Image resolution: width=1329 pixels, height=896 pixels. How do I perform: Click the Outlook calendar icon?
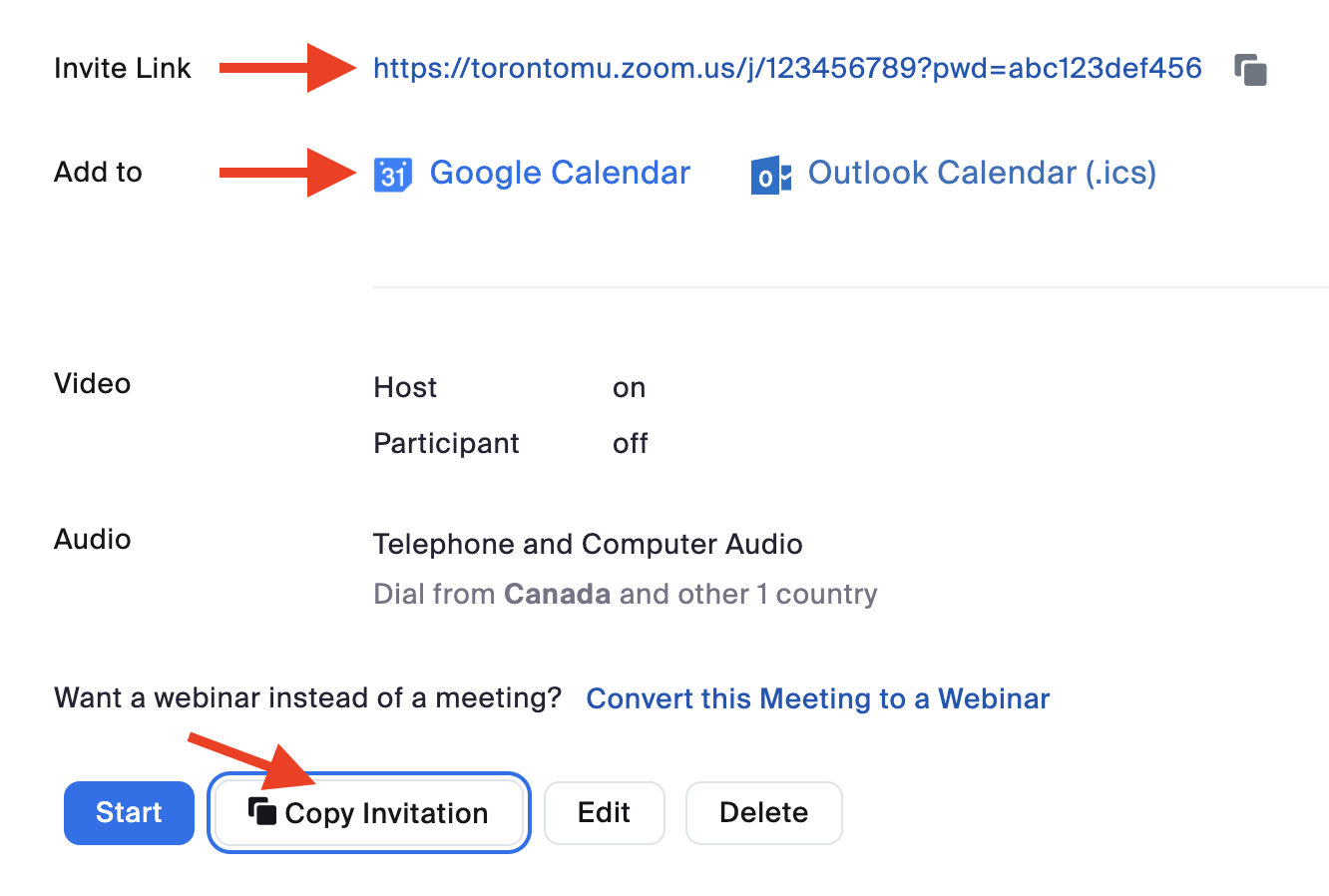(770, 176)
